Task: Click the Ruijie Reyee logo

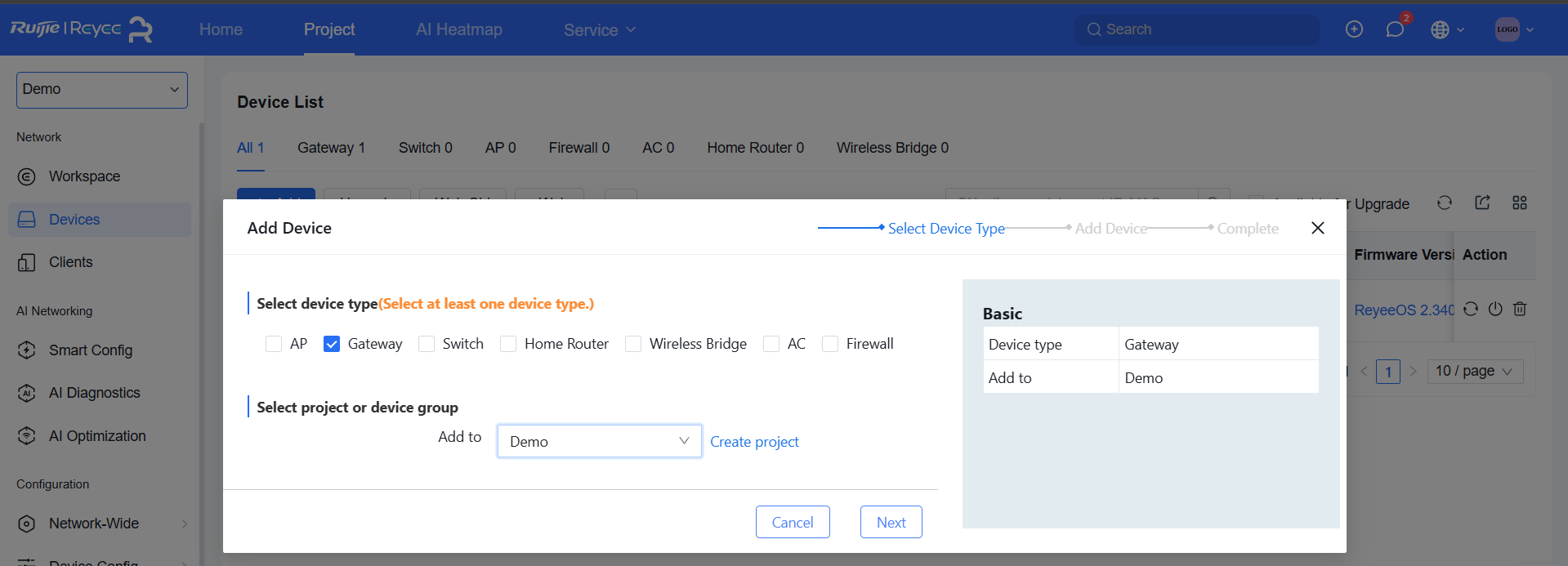Action: coord(81,29)
